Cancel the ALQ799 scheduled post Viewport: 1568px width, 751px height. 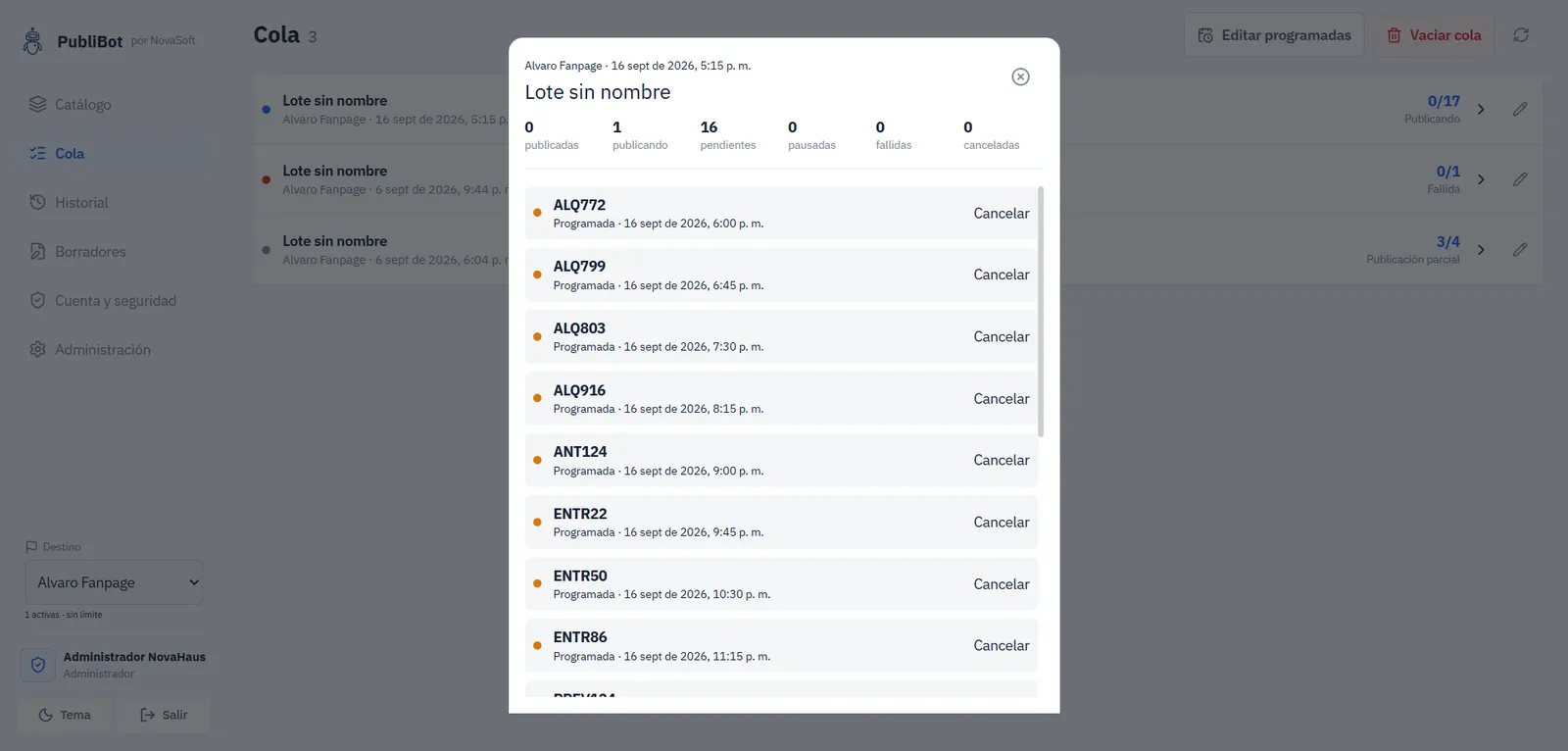pyautogui.click(x=1001, y=275)
